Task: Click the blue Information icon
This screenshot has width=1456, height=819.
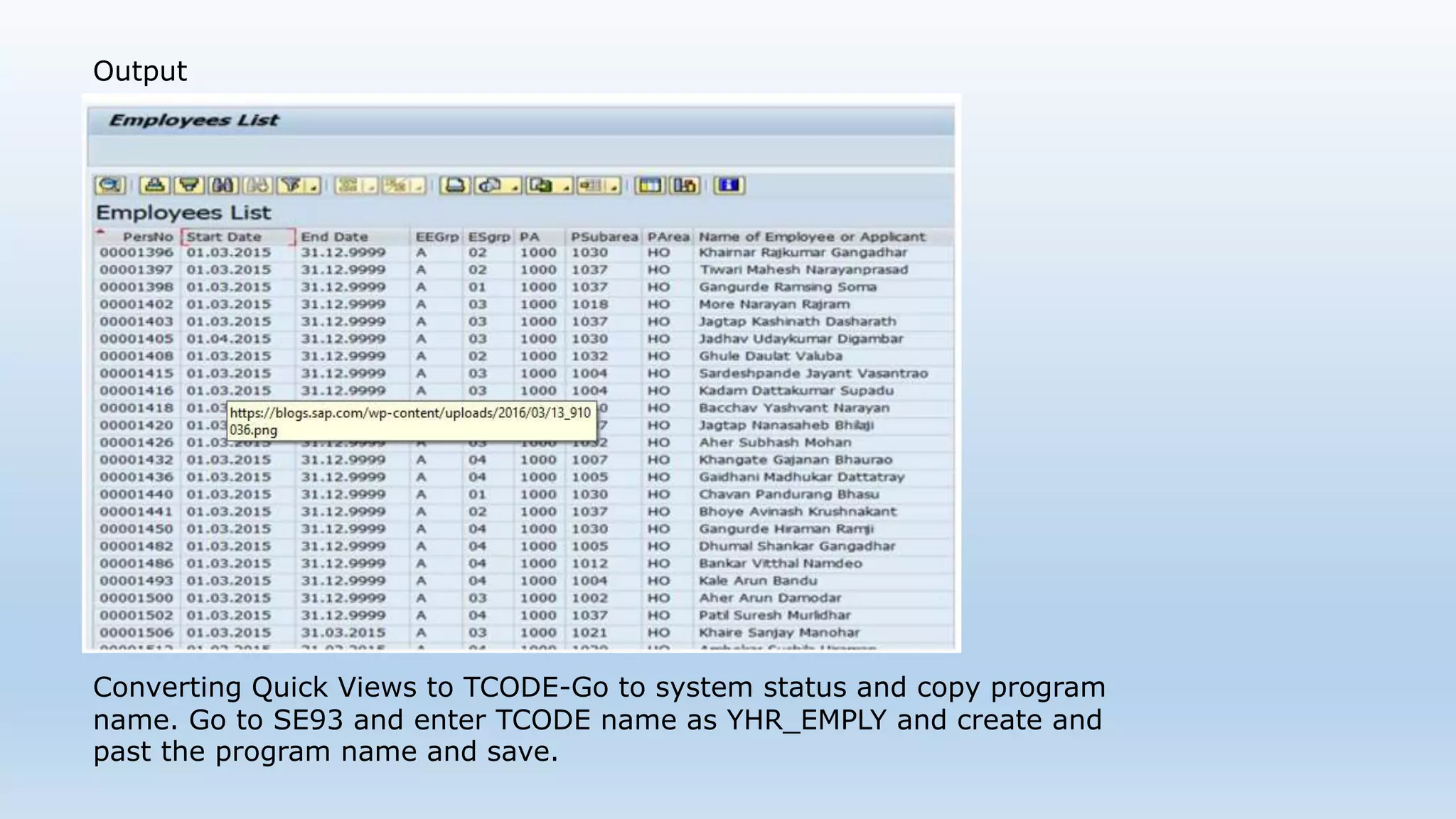Action: pyautogui.click(x=729, y=186)
